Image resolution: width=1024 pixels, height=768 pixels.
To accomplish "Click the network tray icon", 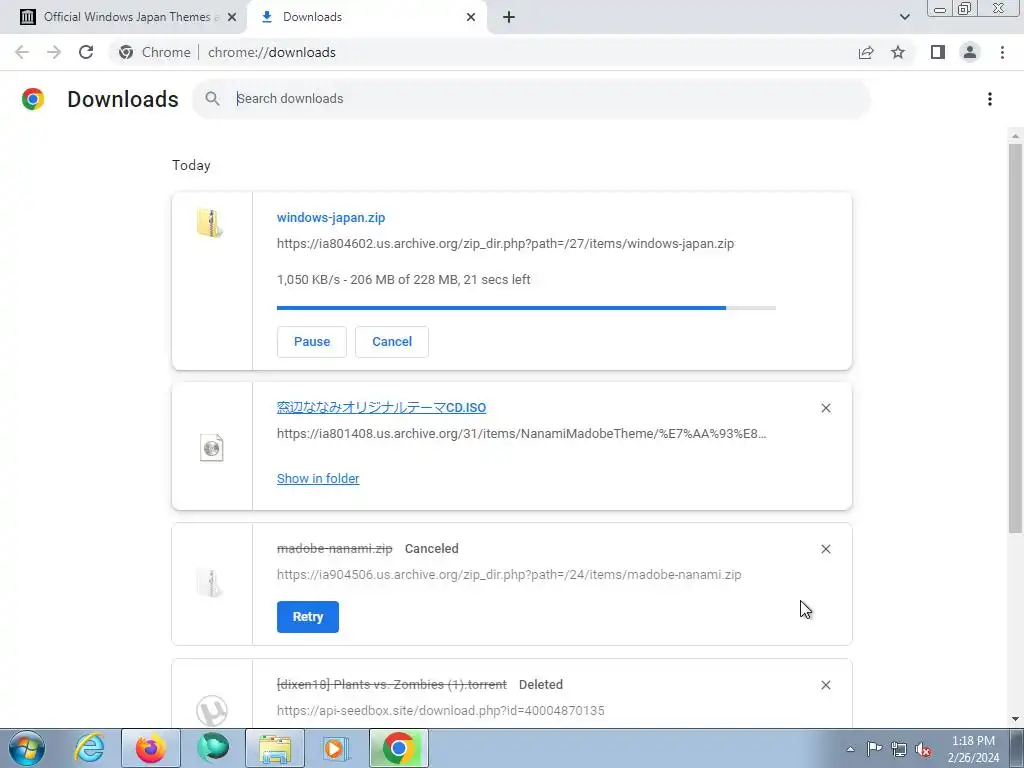I will click(899, 749).
